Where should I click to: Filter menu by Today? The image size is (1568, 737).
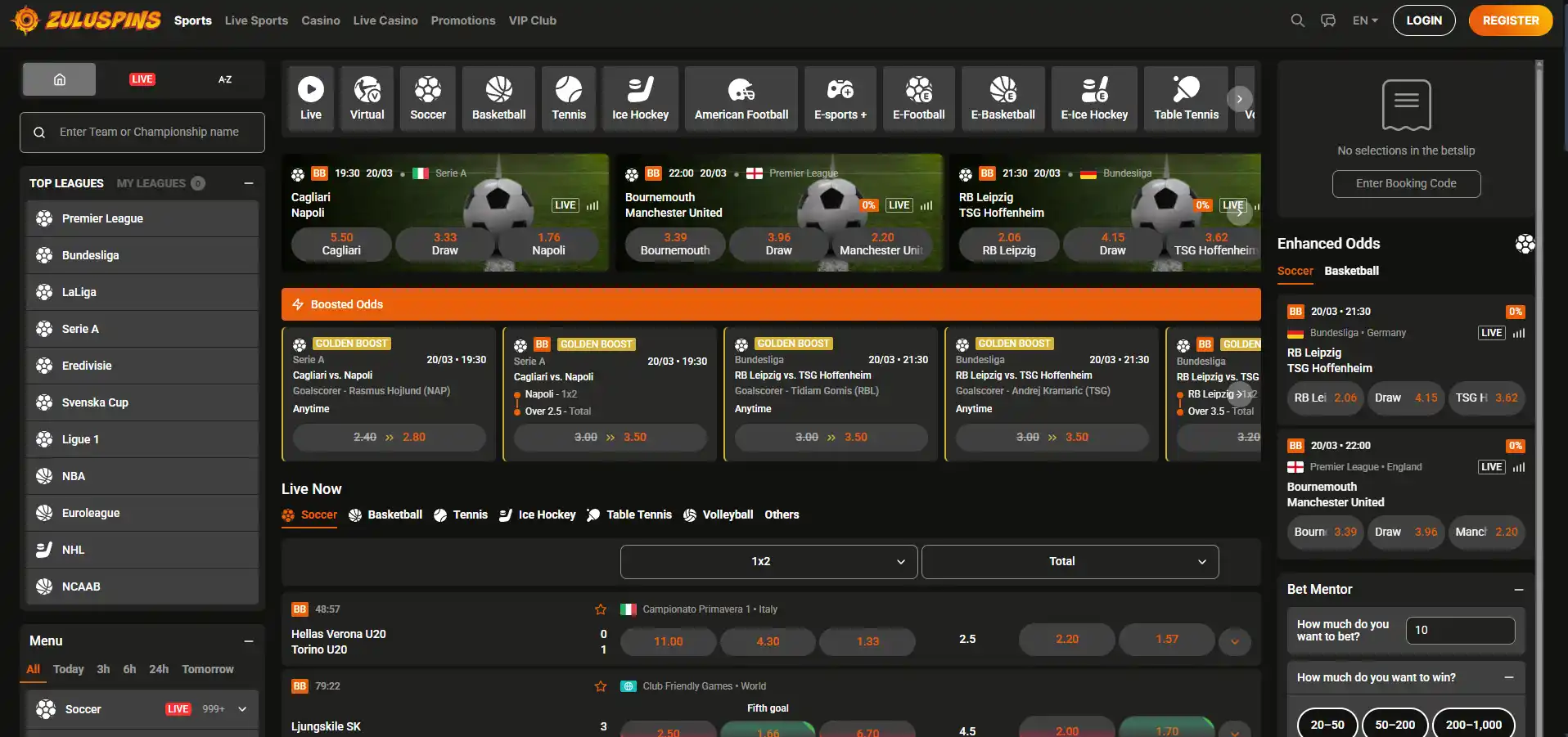coord(69,669)
